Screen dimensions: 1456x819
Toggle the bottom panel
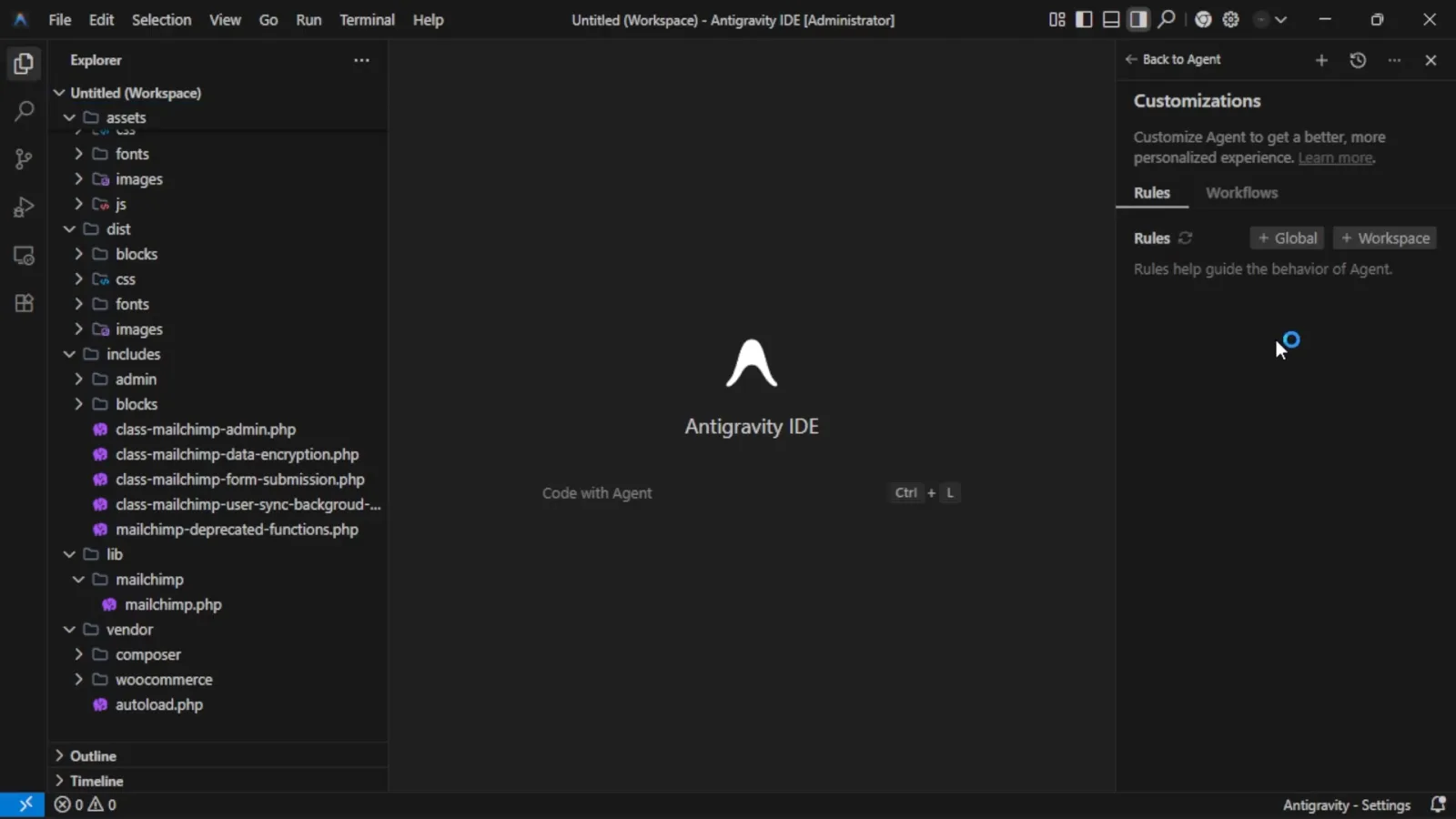[1111, 19]
